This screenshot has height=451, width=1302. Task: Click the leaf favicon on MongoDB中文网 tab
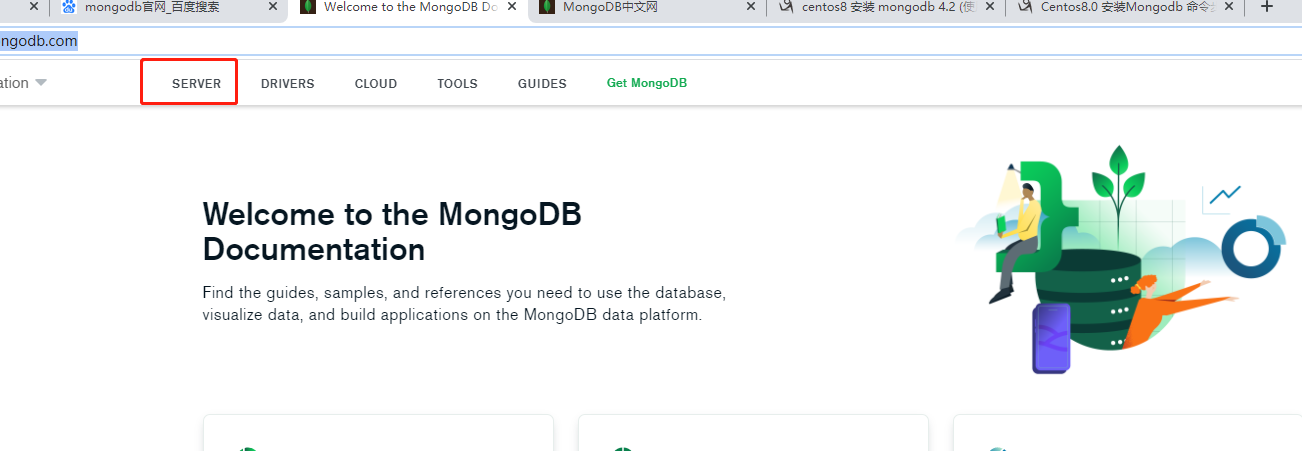[x=546, y=7]
